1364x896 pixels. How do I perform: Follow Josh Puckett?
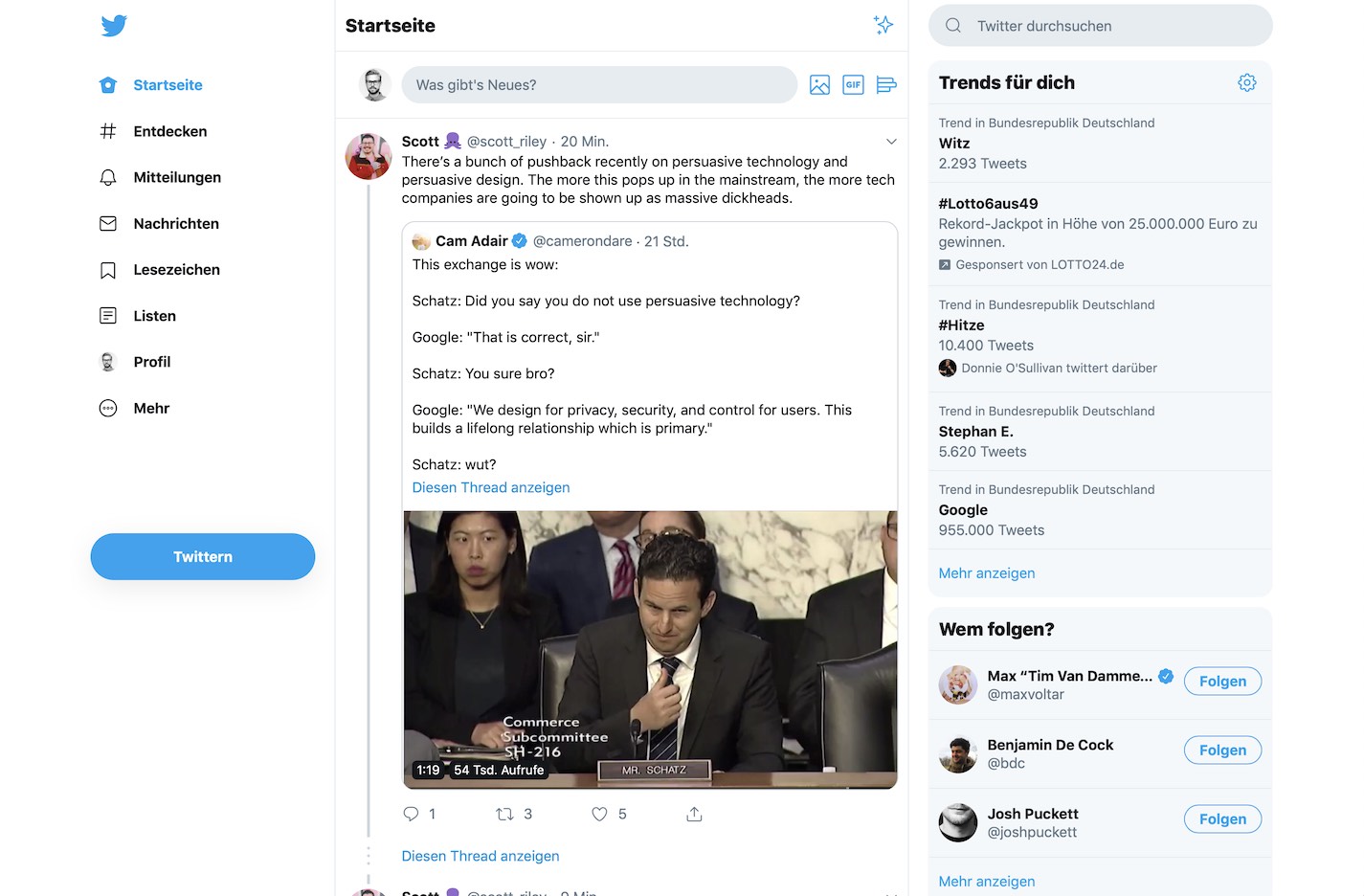pos(1222,819)
